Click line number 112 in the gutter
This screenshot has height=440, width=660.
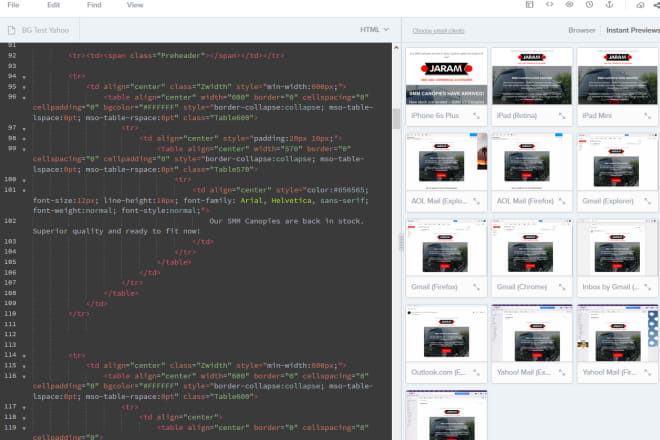(x=10, y=334)
